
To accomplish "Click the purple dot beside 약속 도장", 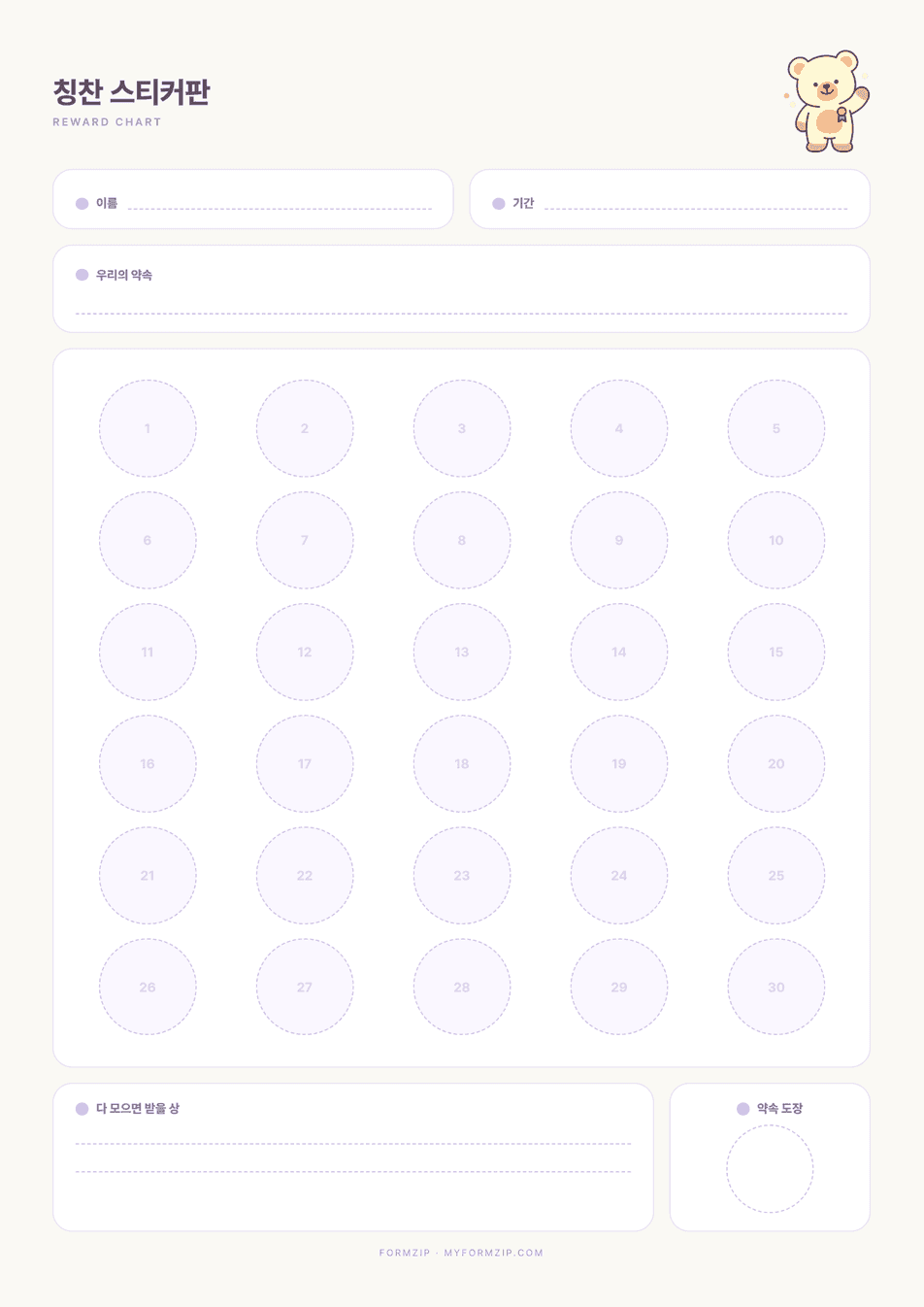I will coord(743,1109).
